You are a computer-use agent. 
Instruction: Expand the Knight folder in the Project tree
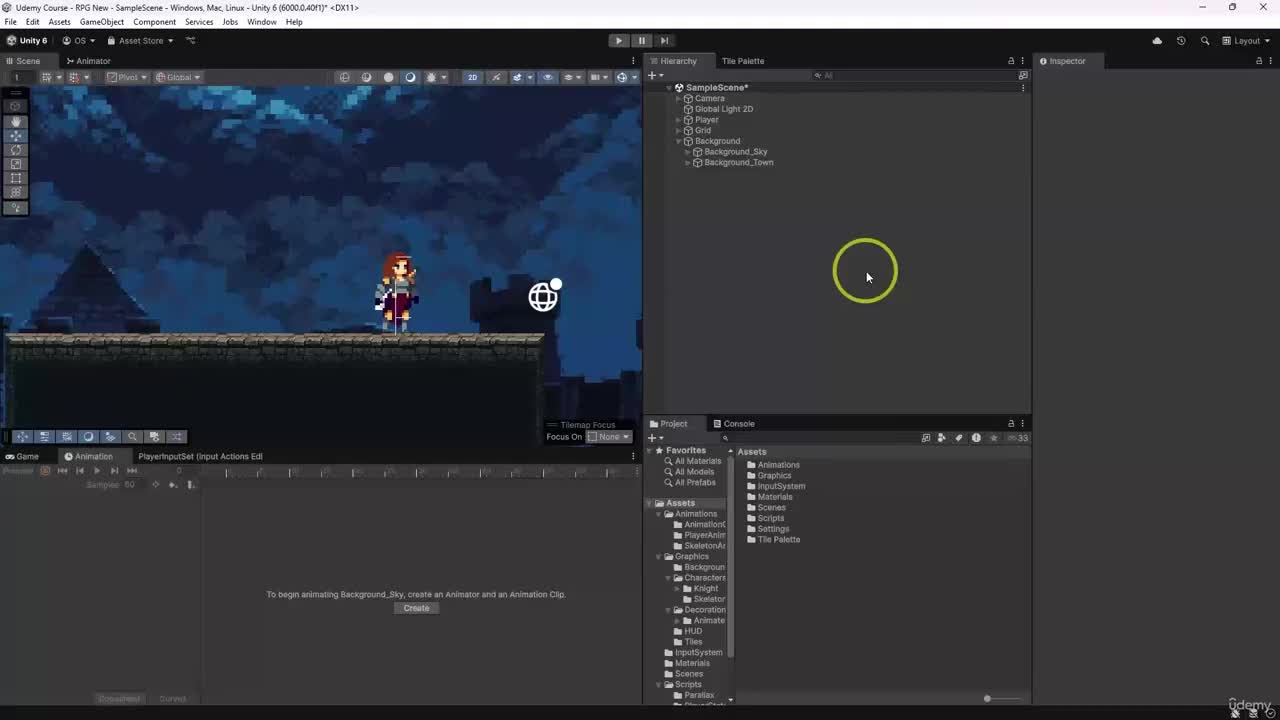(677, 589)
